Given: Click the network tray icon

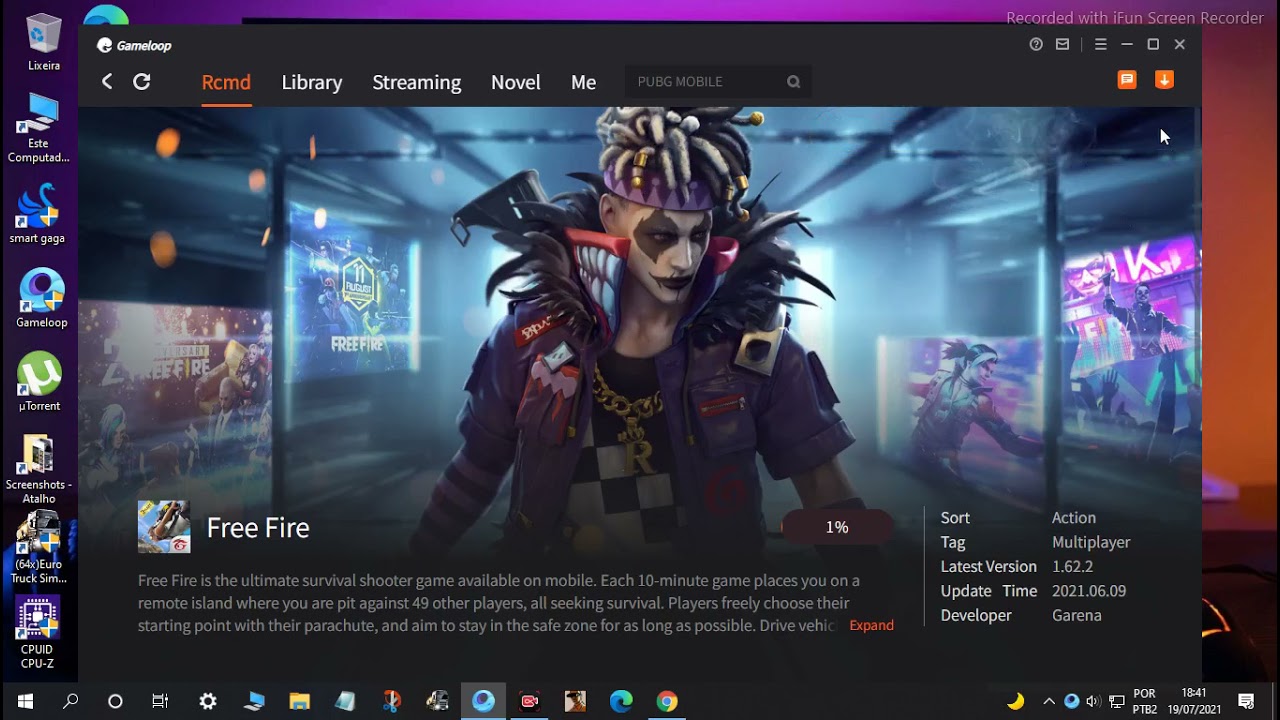Looking at the screenshot, I should tap(1115, 701).
